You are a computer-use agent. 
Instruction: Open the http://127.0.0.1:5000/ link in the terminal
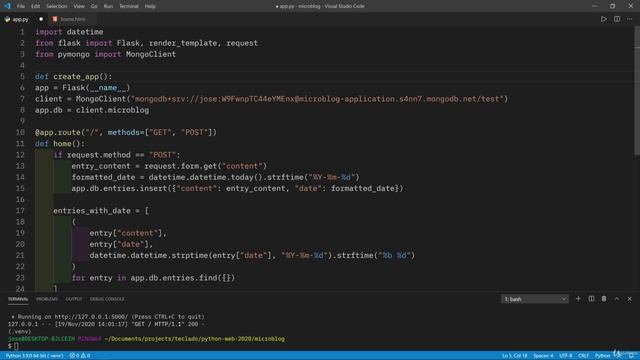tap(91, 317)
